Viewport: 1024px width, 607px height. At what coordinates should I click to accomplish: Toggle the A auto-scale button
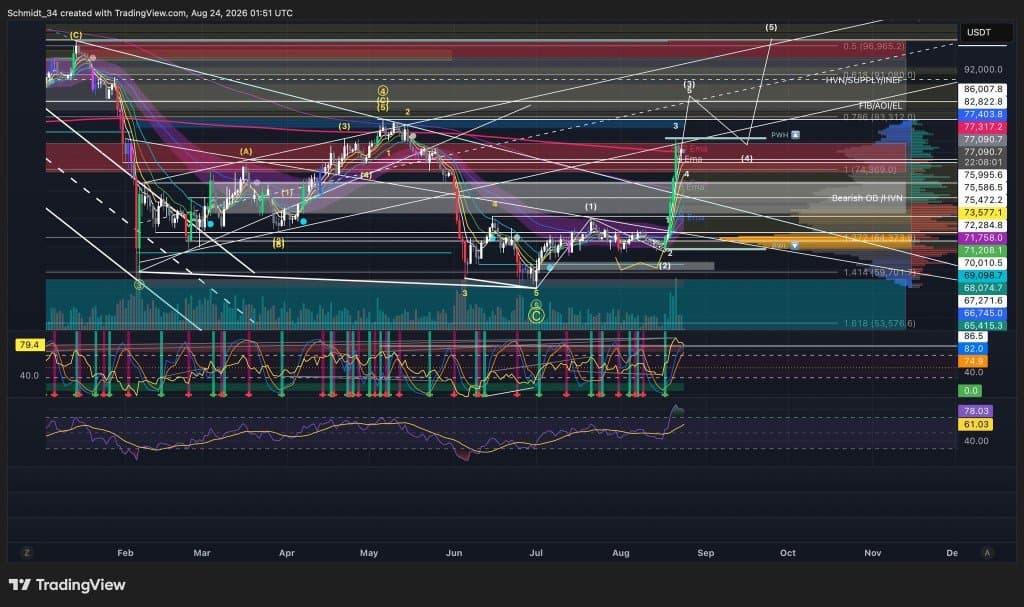pos(987,553)
